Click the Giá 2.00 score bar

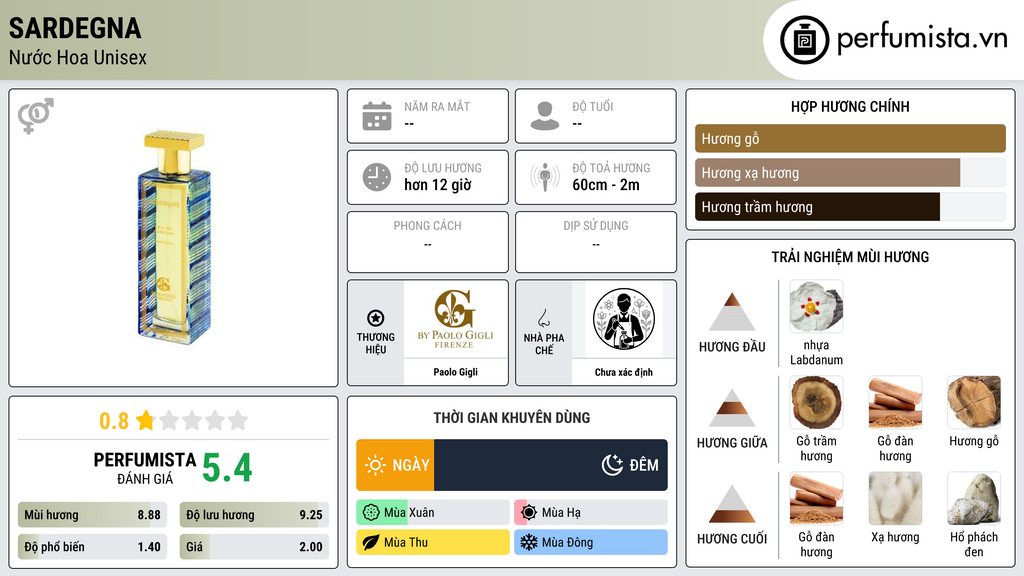point(254,547)
